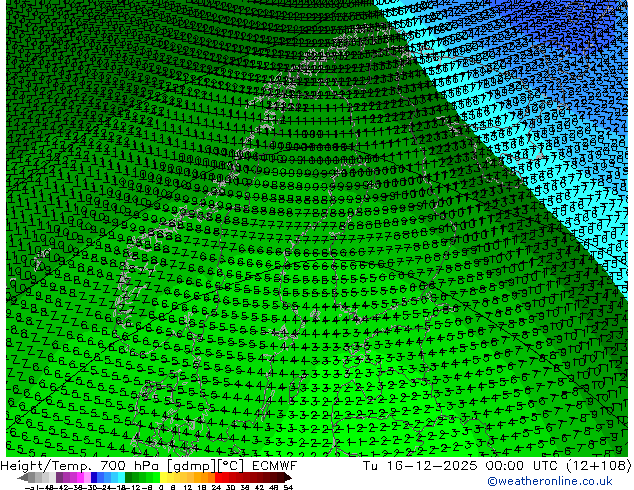Click the dark maroon right arrow end of legend
The height and width of the screenshot is (490, 634).
click(x=288, y=477)
